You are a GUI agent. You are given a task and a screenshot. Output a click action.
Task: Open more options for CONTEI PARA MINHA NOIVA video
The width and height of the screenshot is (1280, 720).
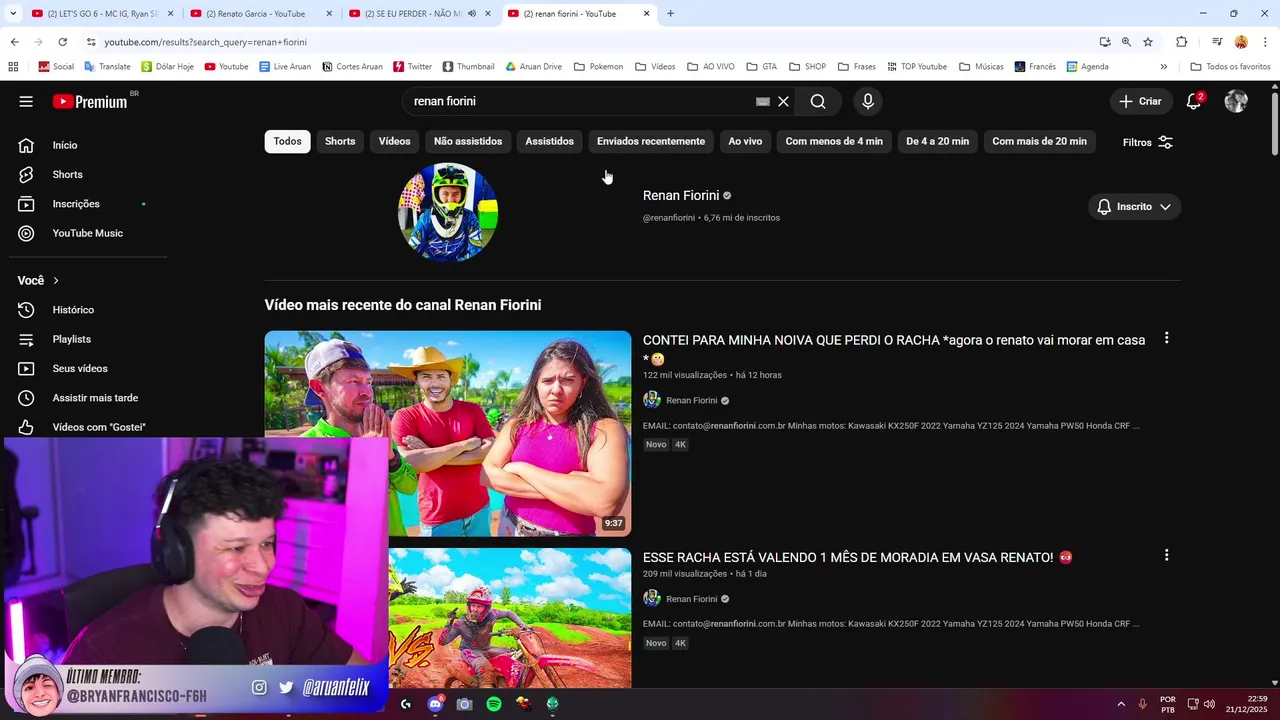tap(1166, 339)
